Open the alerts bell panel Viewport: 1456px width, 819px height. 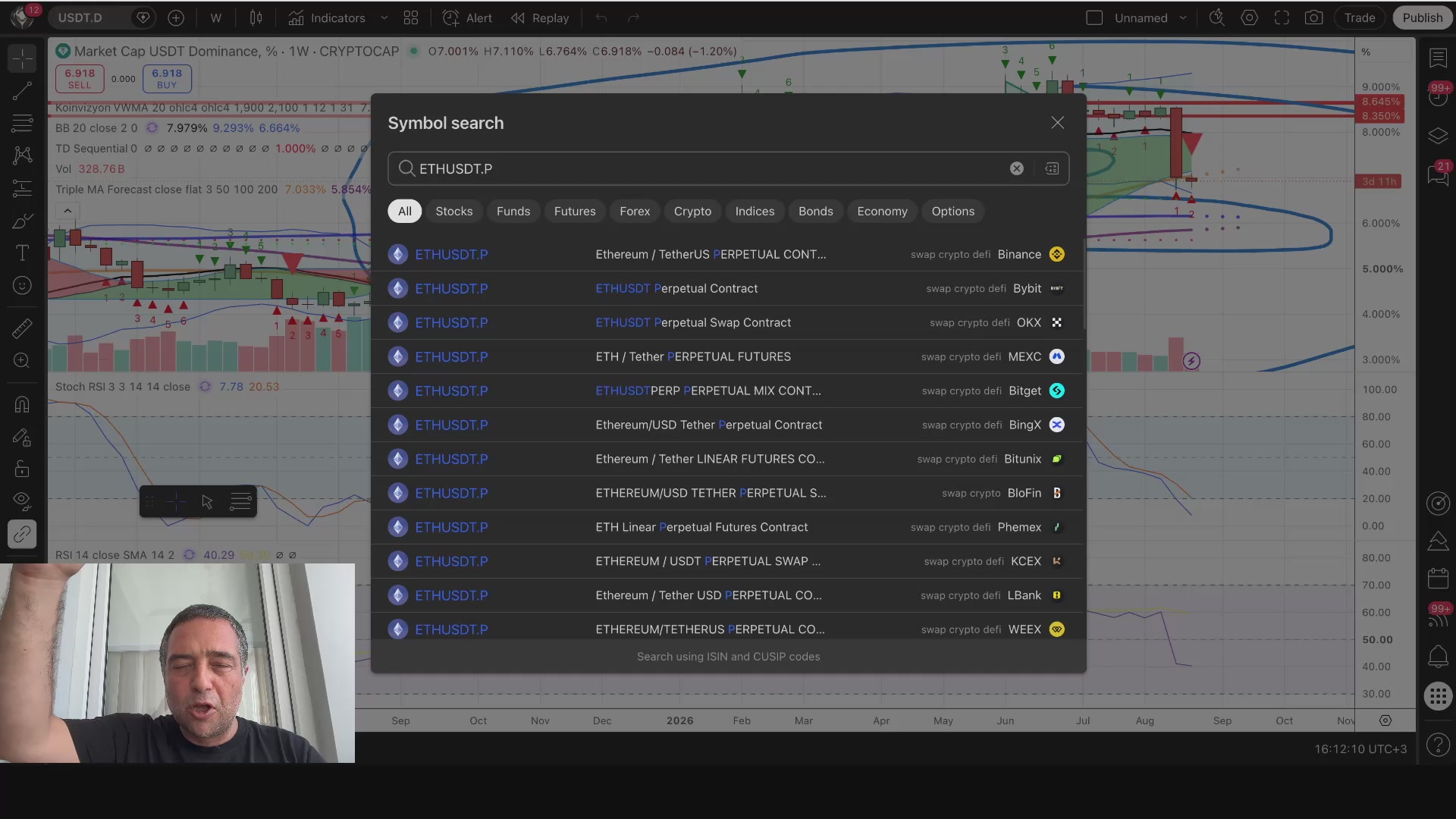[1438, 656]
